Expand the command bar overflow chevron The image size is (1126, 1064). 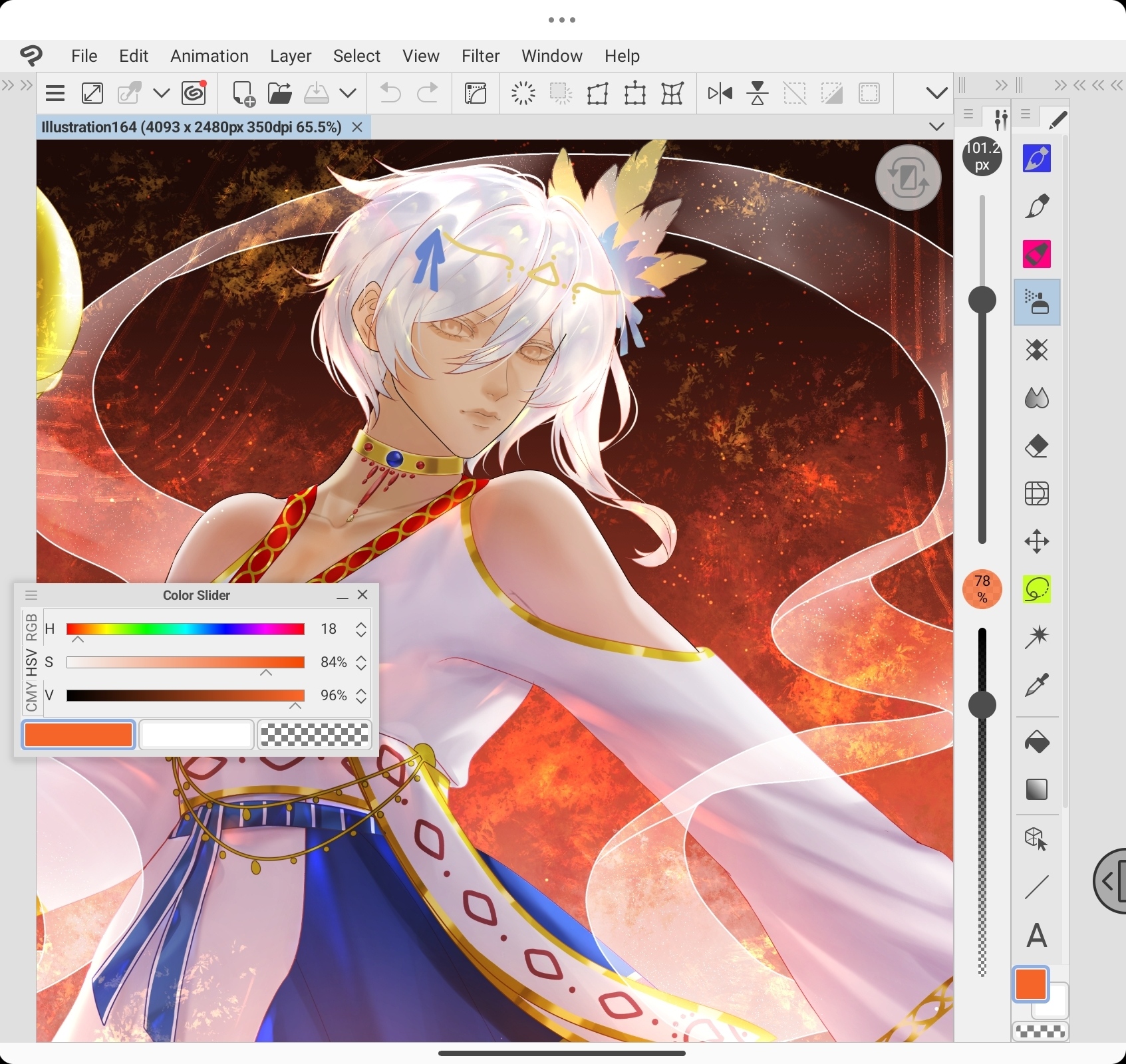(x=936, y=94)
